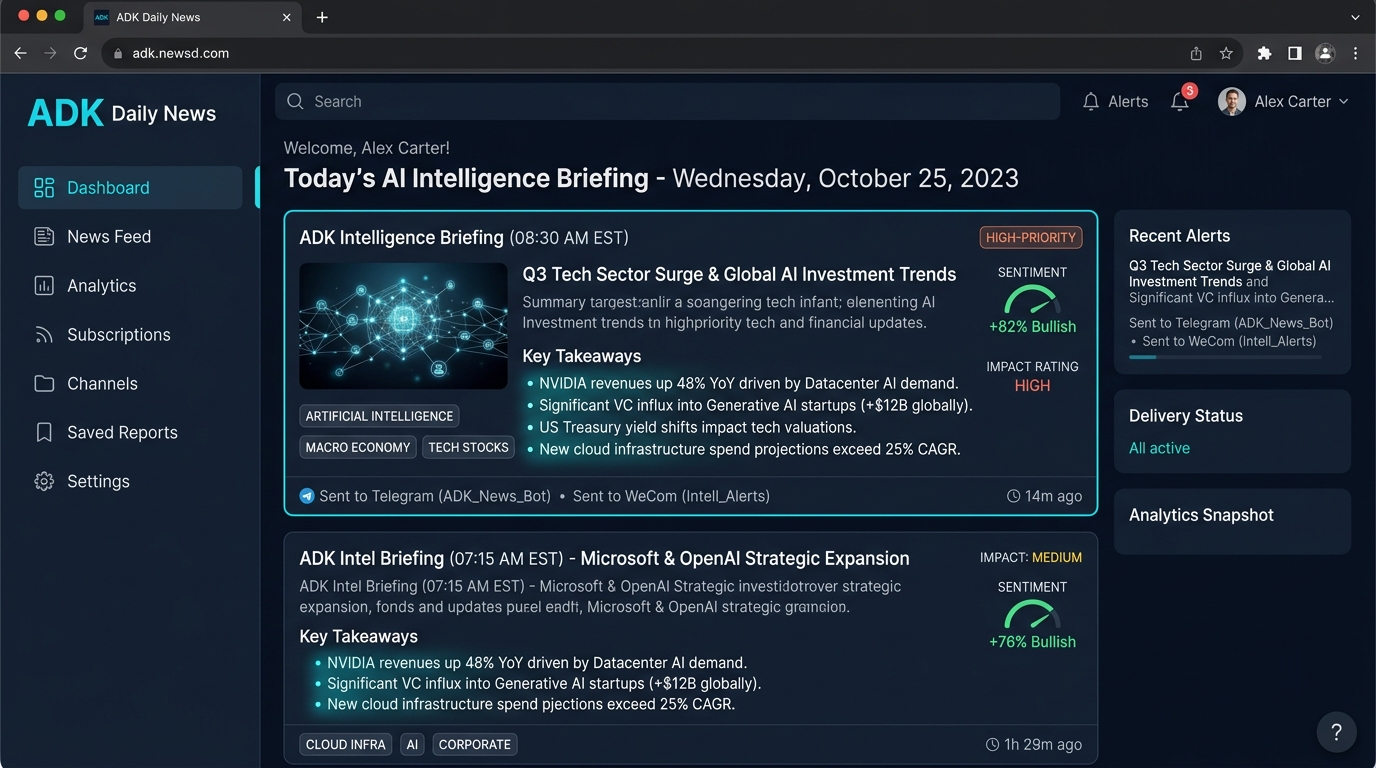Click the ADK Daily News logo
1376x768 pixels.
pos(122,113)
